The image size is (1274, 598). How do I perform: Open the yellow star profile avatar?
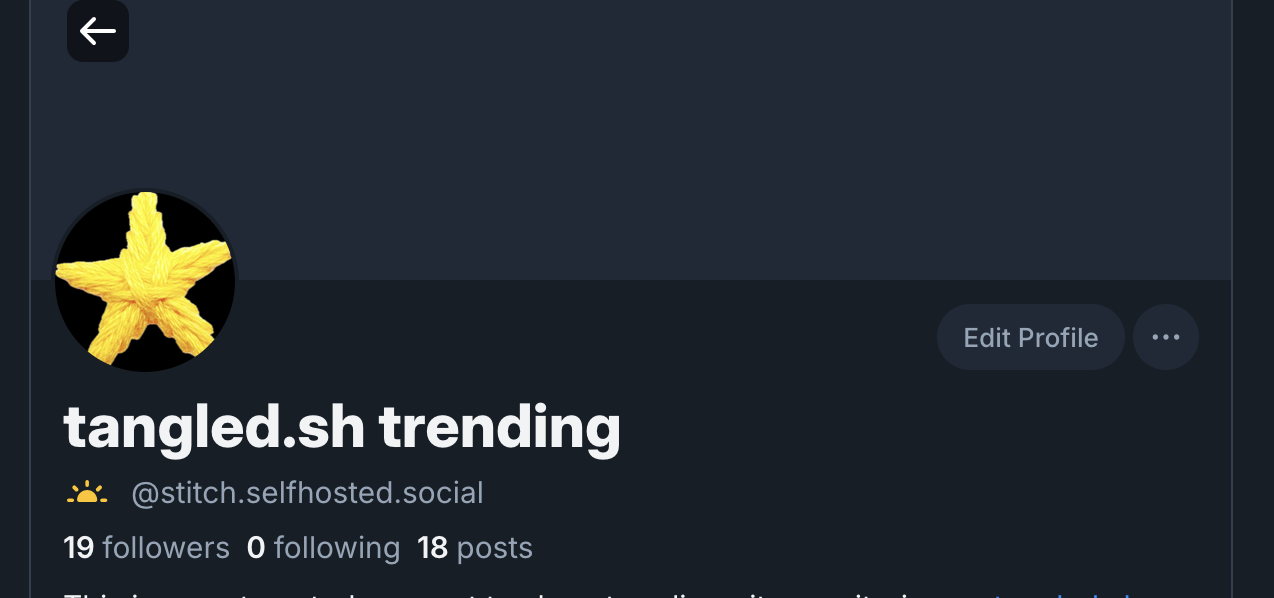point(145,281)
